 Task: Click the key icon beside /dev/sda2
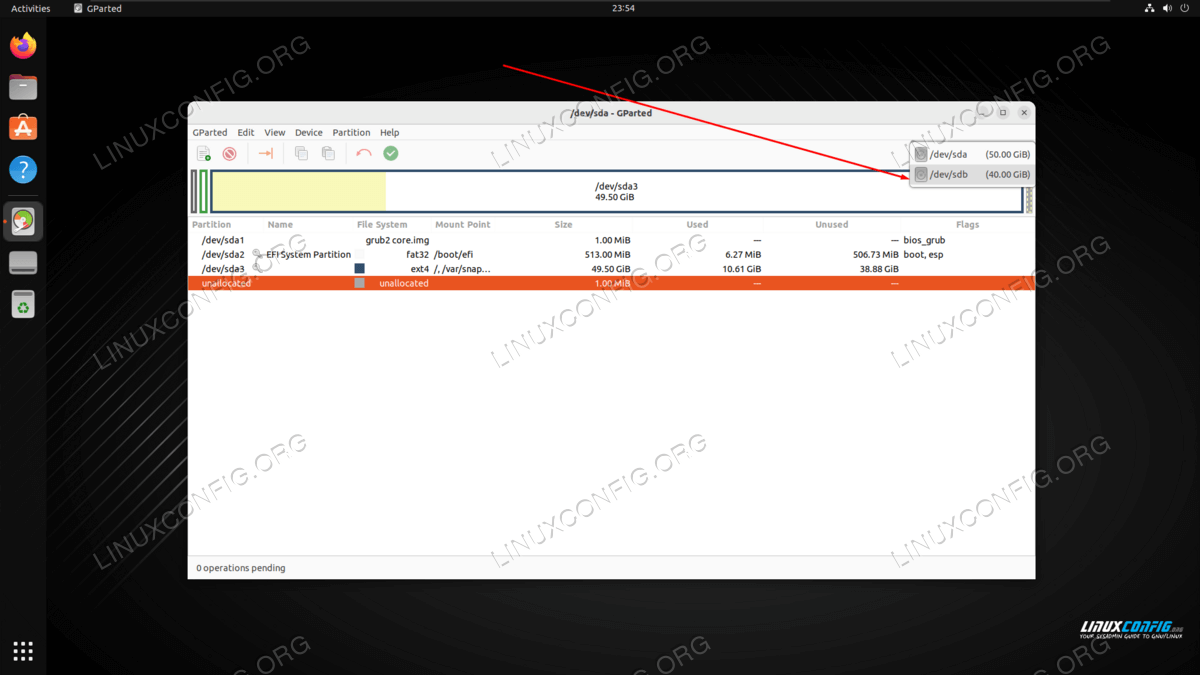pyautogui.click(x=257, y=255)
